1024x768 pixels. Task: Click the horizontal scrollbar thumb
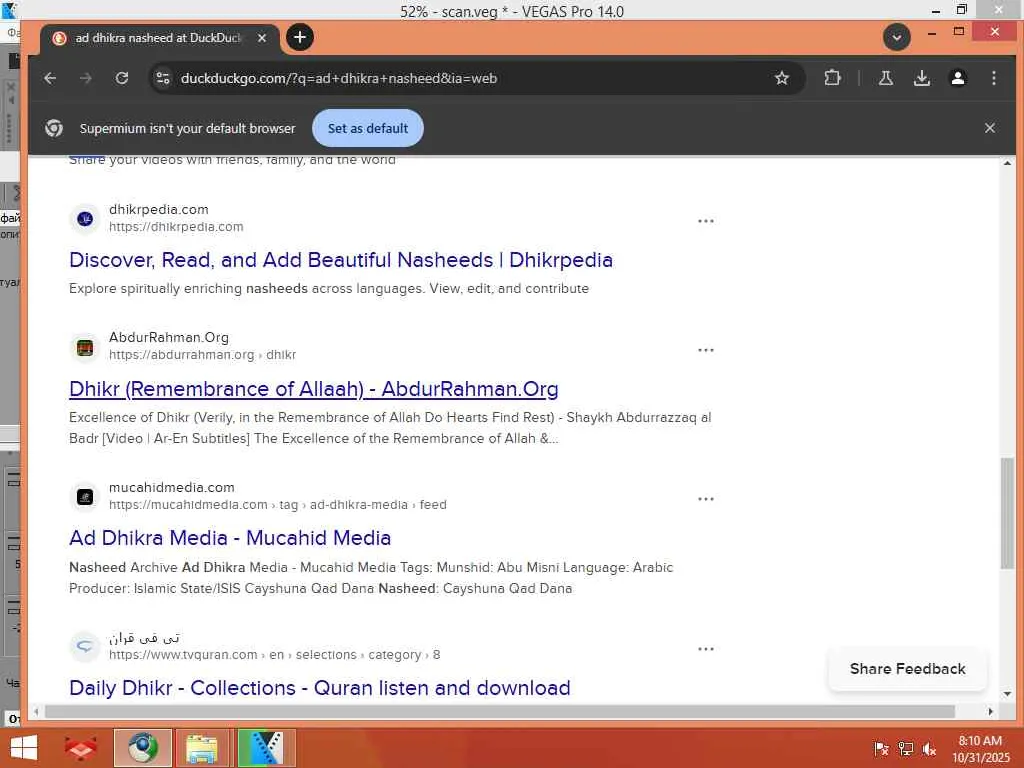click(x=500, y=711)
